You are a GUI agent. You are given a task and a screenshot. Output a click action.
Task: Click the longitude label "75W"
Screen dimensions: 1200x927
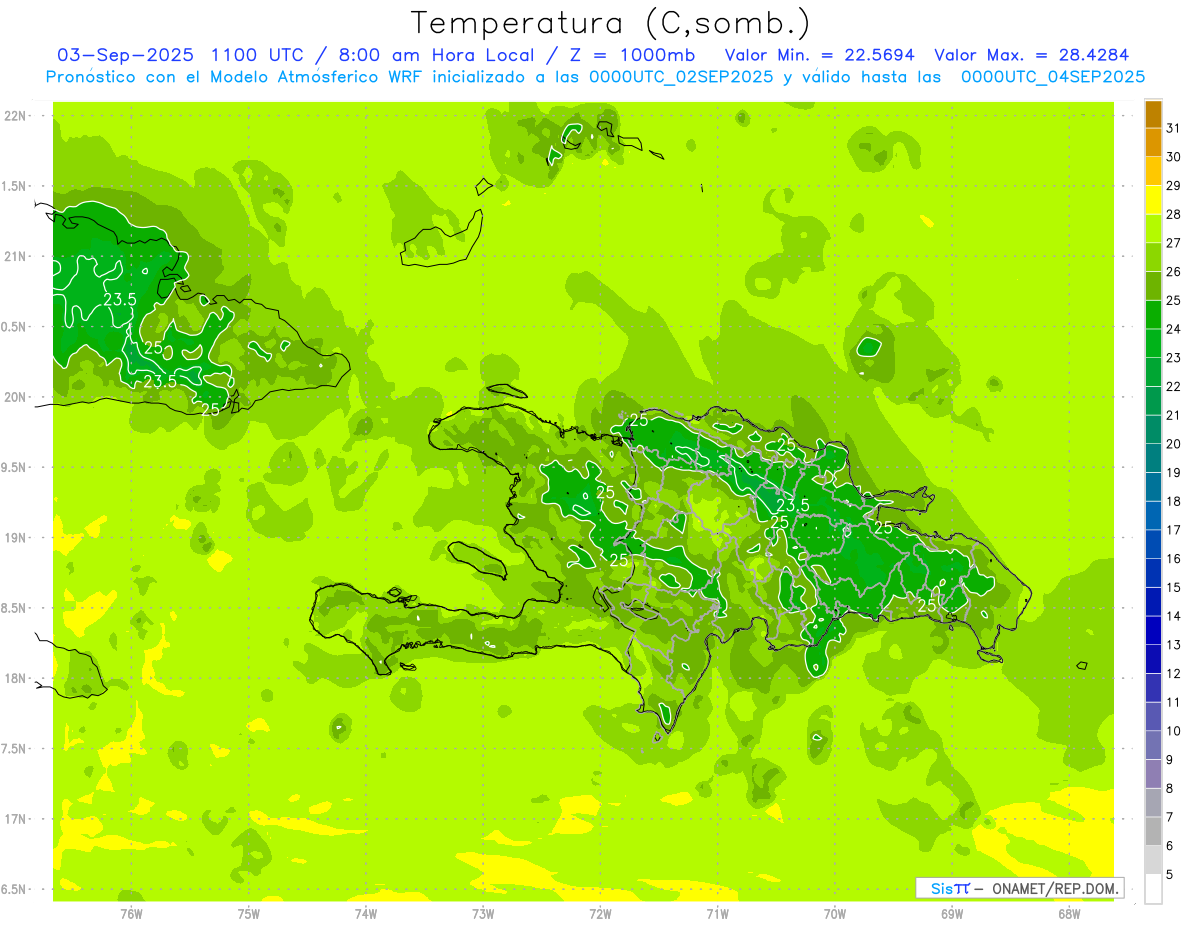tap(249, 914)
